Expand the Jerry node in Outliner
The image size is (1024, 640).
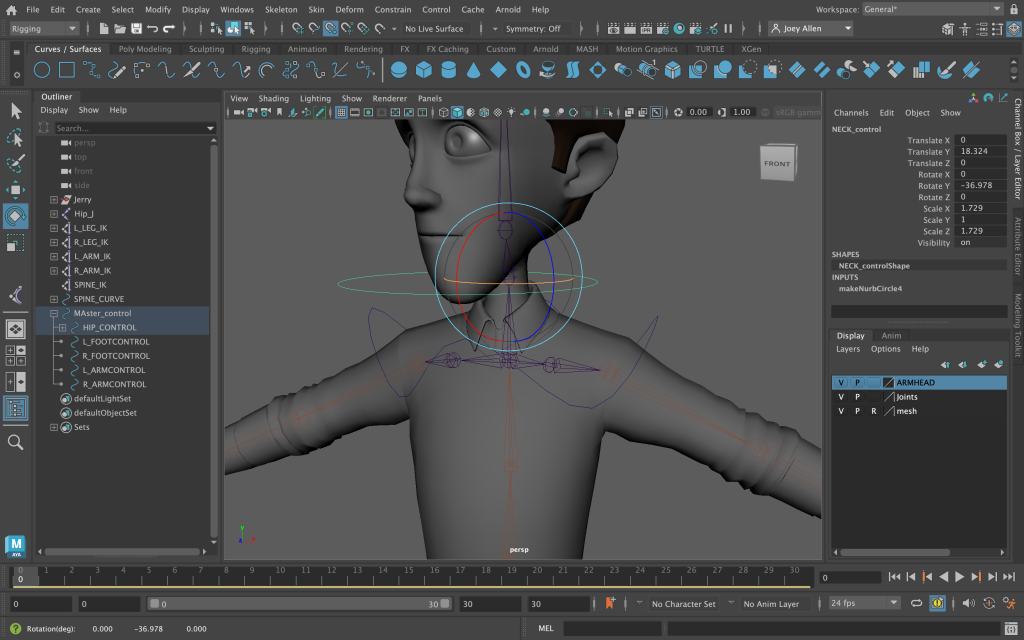(54, 200)
